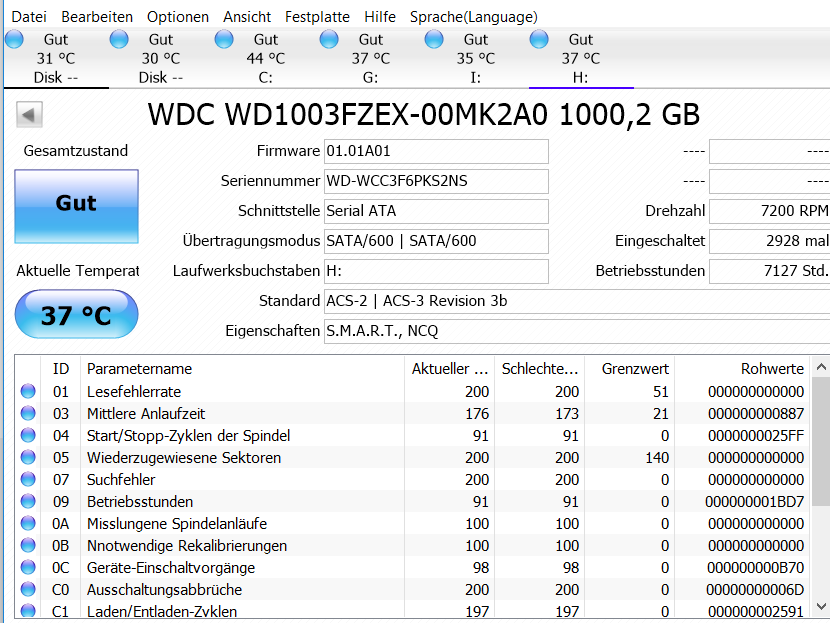The image size is (830, 623).
Task: Open the Optionen menu
Action: (178, 17)
